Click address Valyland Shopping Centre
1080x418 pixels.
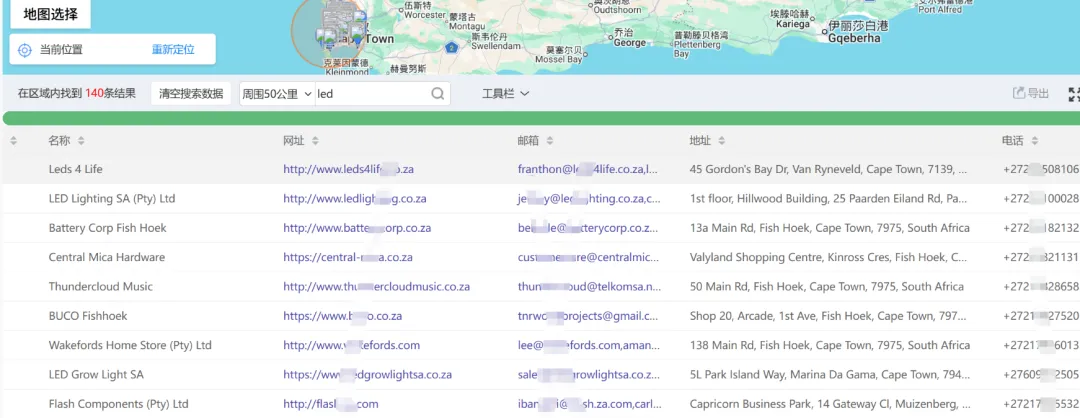[829, 258]
